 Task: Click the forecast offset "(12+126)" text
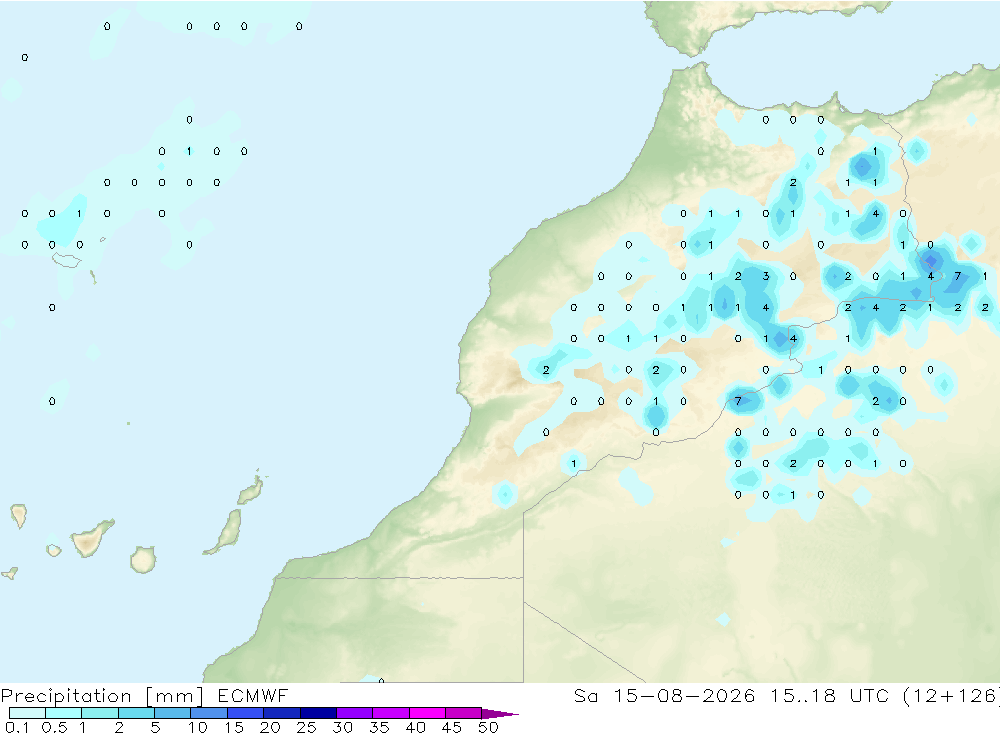[x=950, y=696]
